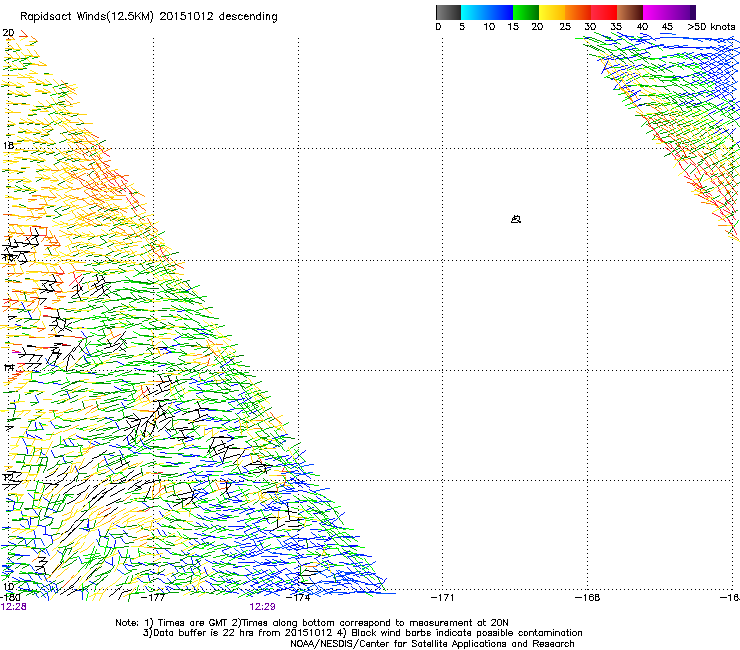Click the orange 25-30 knots legend swatch
This screenshot has width=740, height=650.
pyautogui.click(x=578, y=12)
